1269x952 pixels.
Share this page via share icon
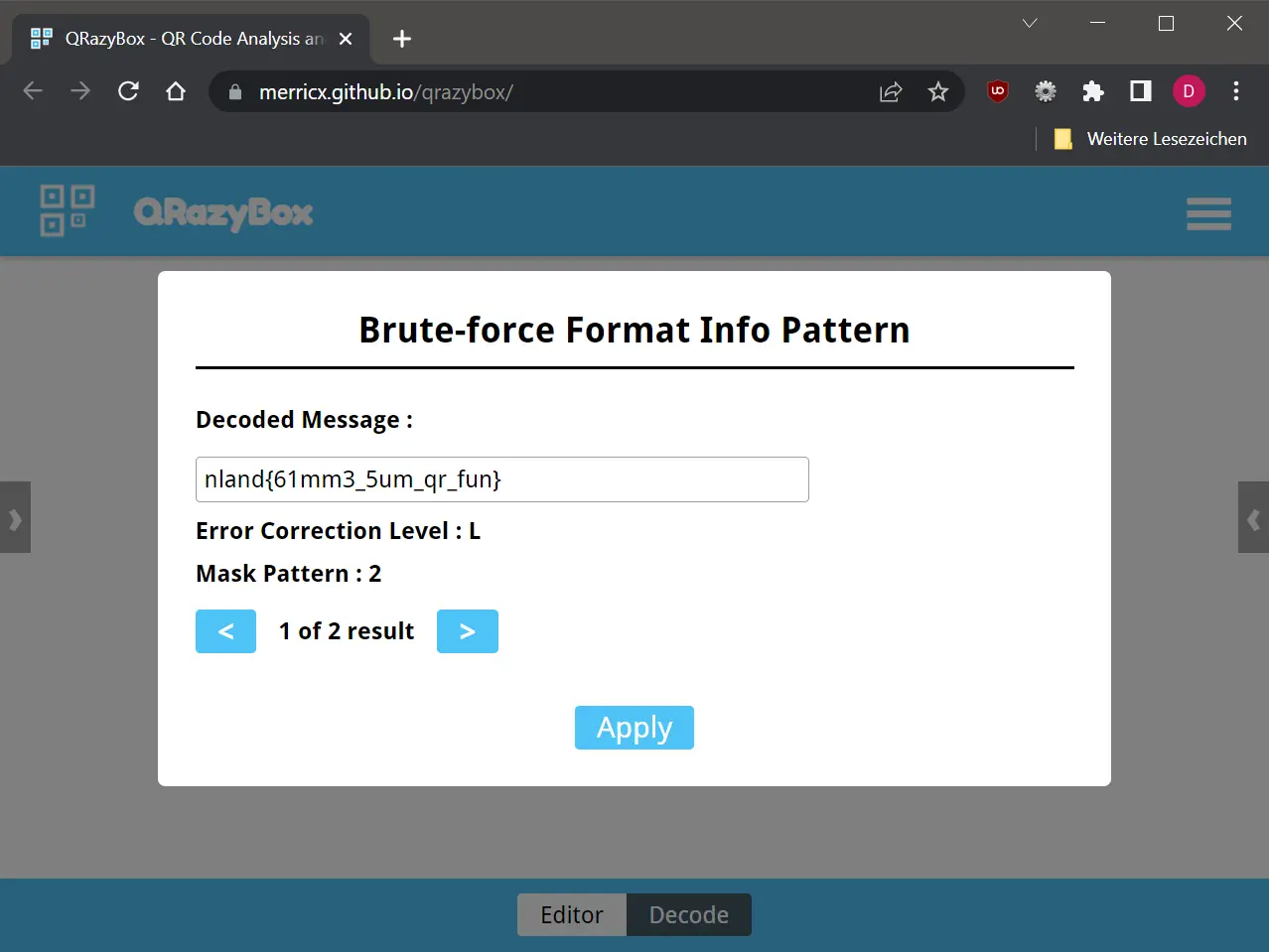click(891, 92)
